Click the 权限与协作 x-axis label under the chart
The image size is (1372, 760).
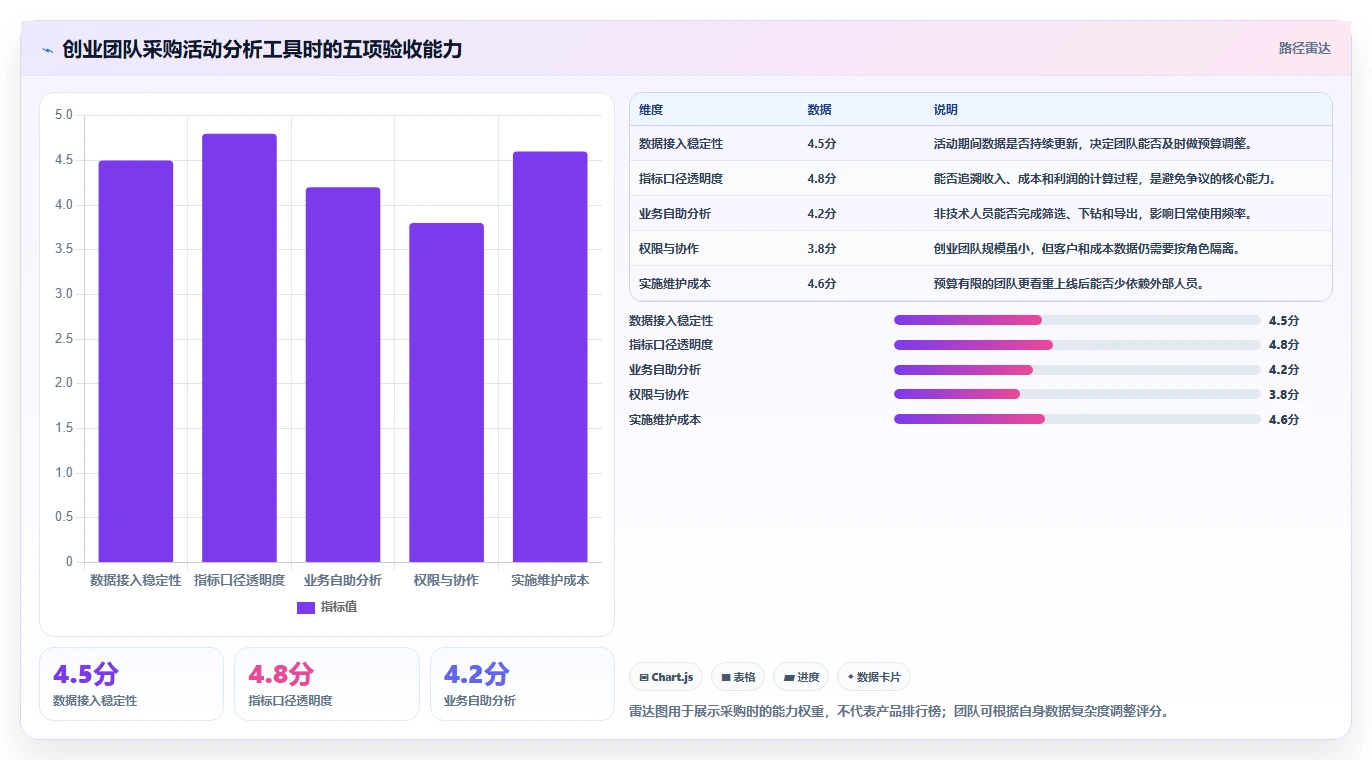tap(446, 580)
